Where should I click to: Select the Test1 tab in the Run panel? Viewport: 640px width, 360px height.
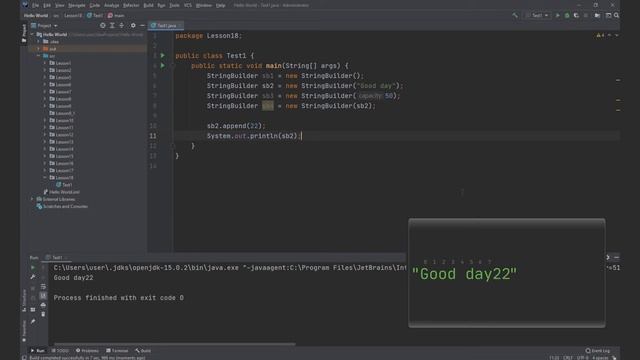(x=57, y=258)
